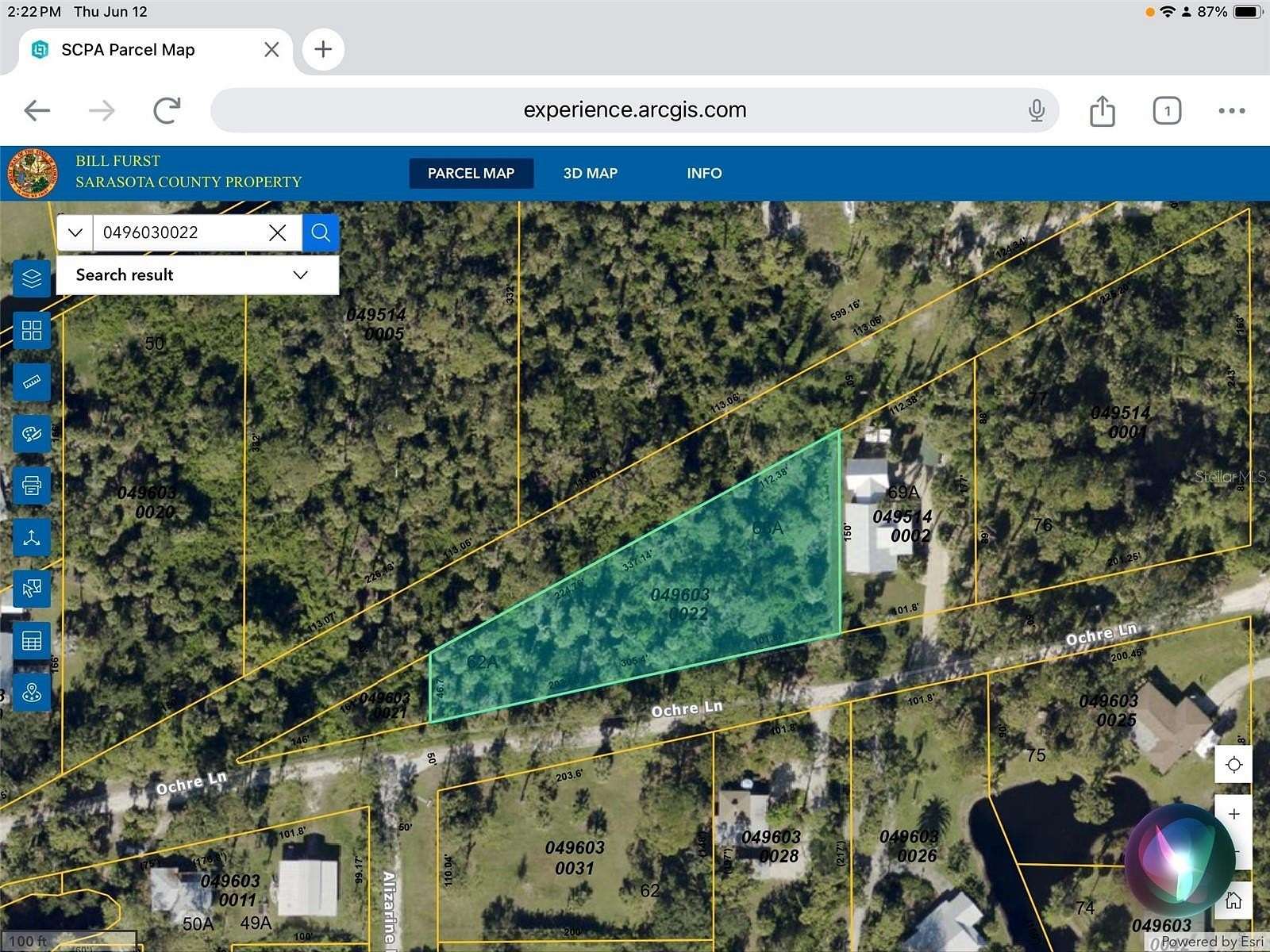Toggle the select-by-rectangle tool
The height and width of the screenshot is (952, 1270).
click(x=32, y=589)
